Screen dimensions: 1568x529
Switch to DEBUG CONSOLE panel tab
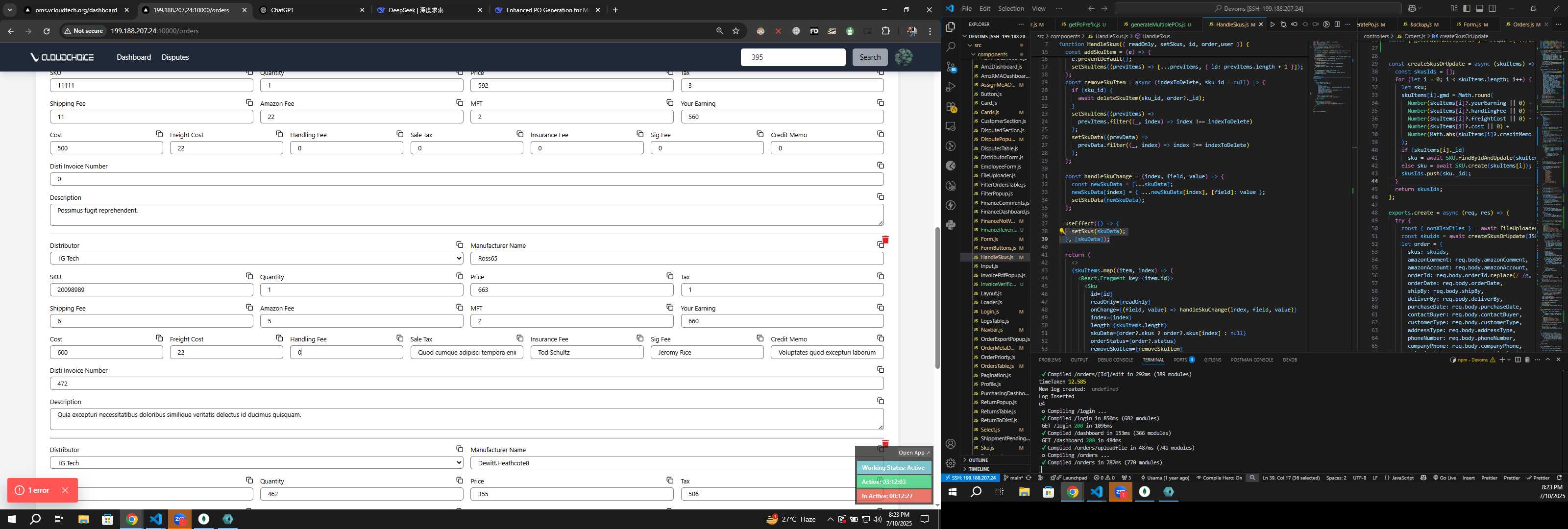click(x=1115, y=360)
